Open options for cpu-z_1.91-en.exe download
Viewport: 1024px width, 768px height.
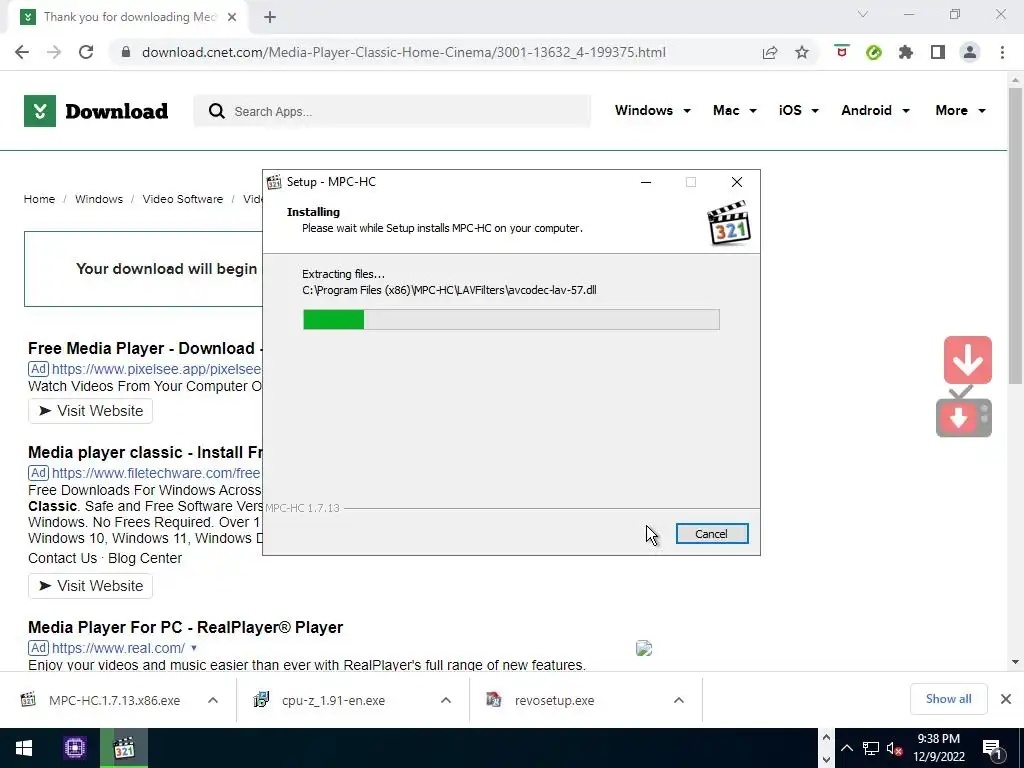(446, 700)
